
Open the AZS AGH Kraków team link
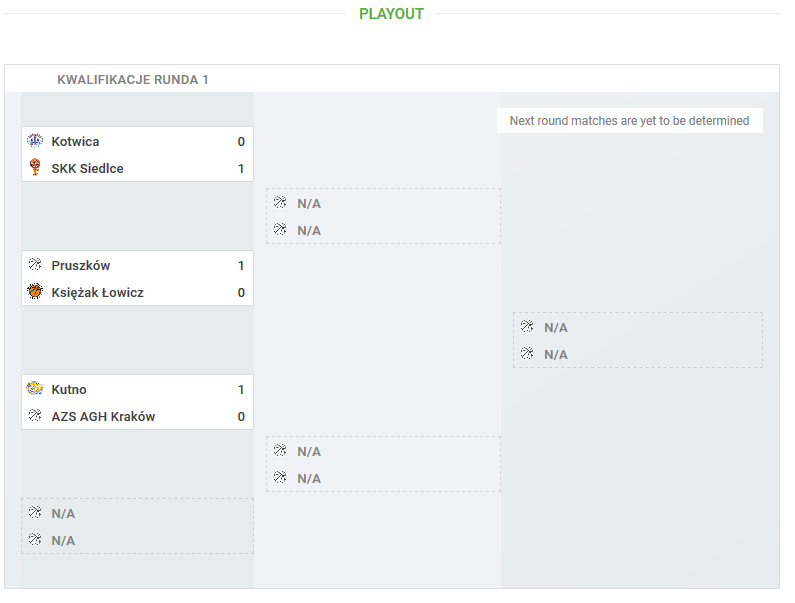103,416
